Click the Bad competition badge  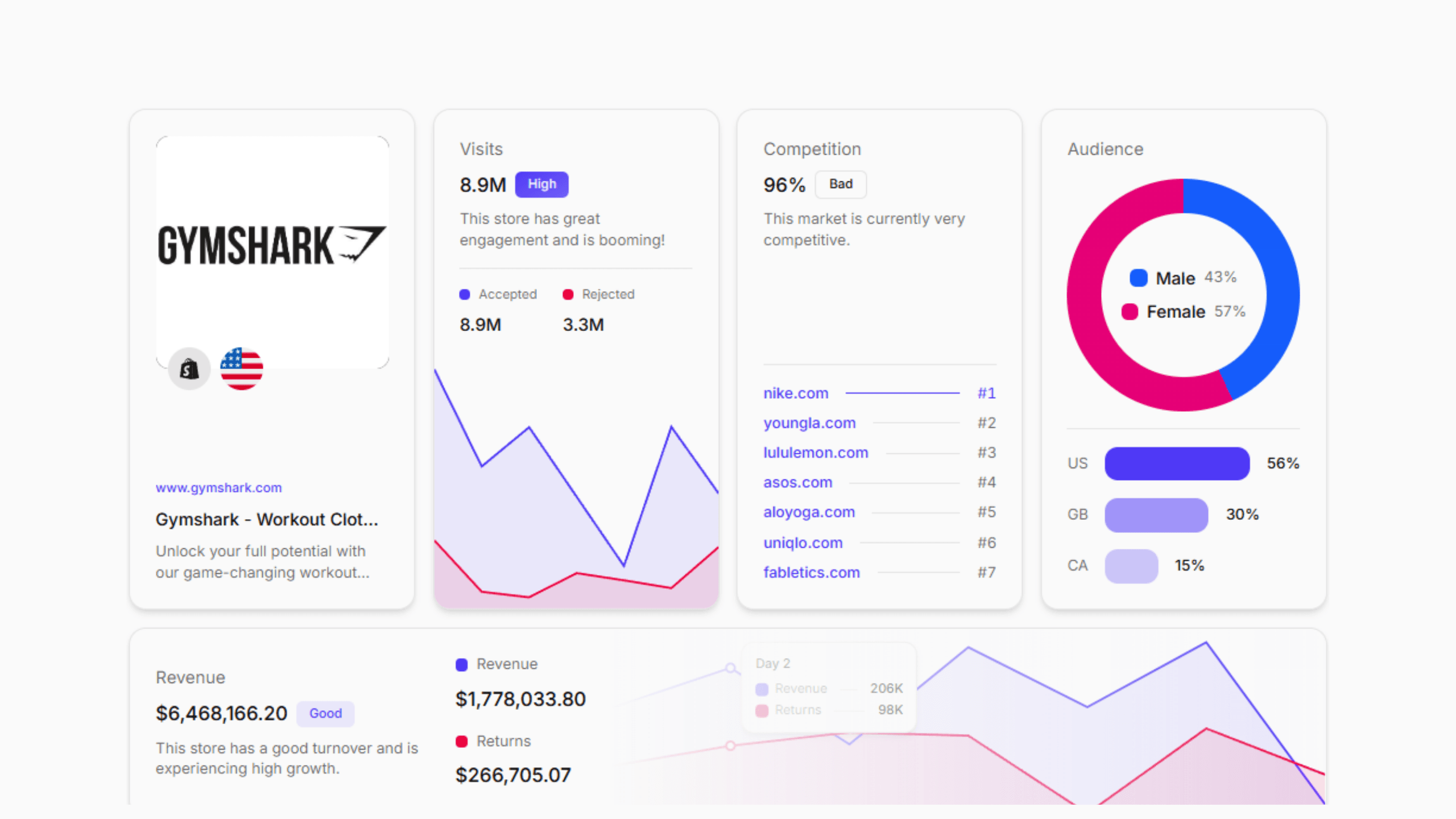(x=841, y=184)
